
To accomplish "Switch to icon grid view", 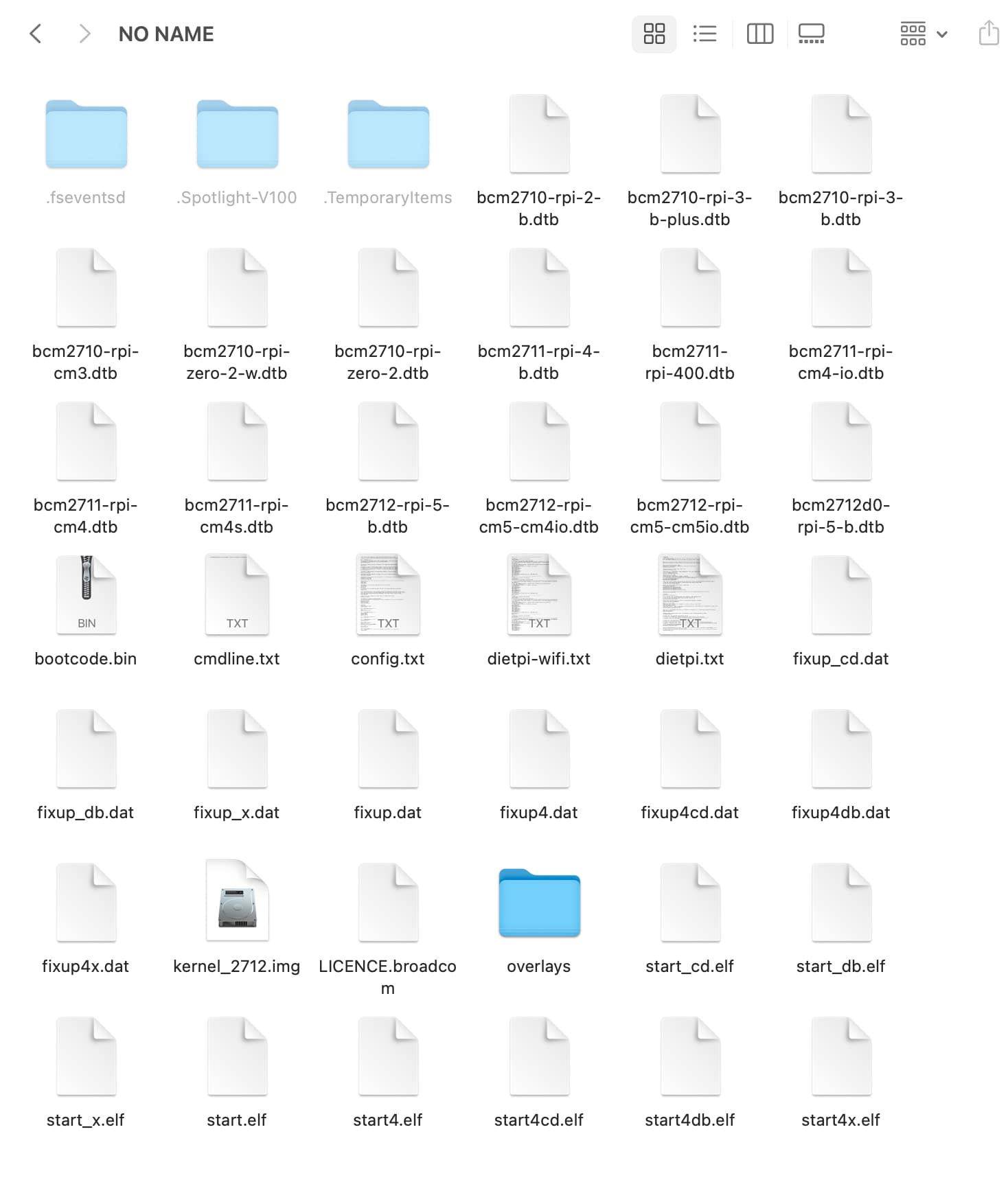I will (654, 34).
